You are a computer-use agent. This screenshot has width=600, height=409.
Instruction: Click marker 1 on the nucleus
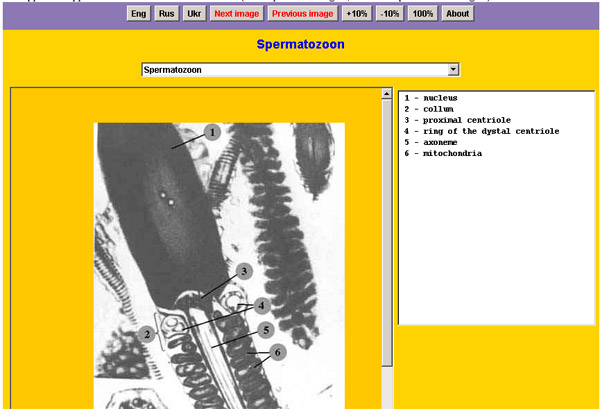211,132
